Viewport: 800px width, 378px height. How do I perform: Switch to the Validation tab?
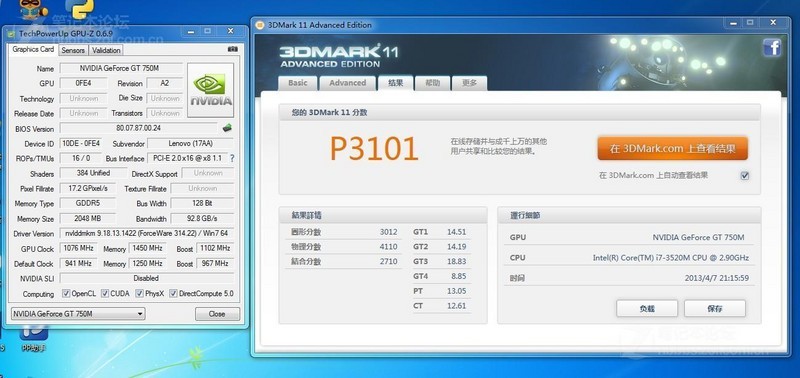tap(106, 50)
